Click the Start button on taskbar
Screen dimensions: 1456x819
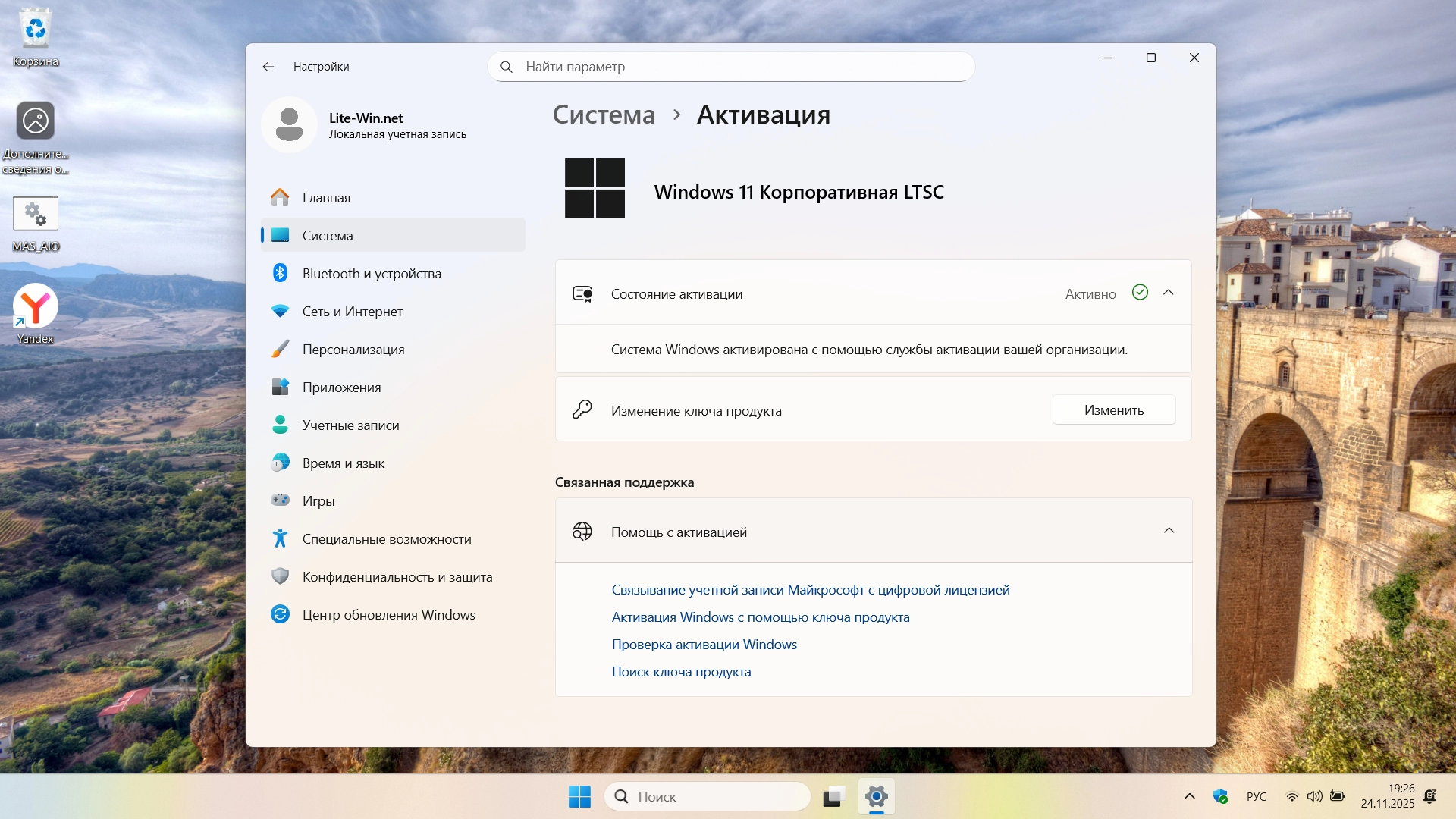pos(579,796)
